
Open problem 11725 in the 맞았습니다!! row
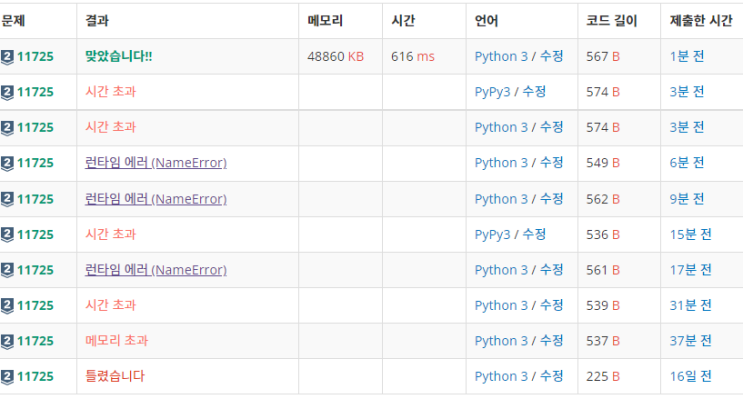click(x=36, y=57)
